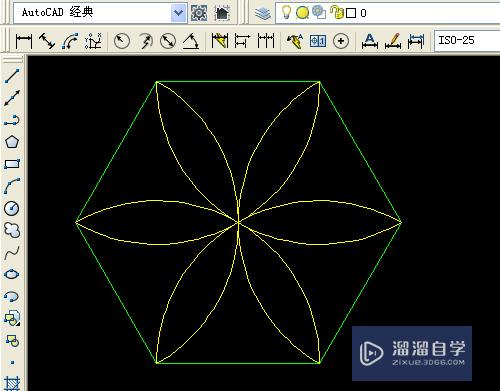
Task: Select the Polyline tool
Action: click(x=12, y=120)
